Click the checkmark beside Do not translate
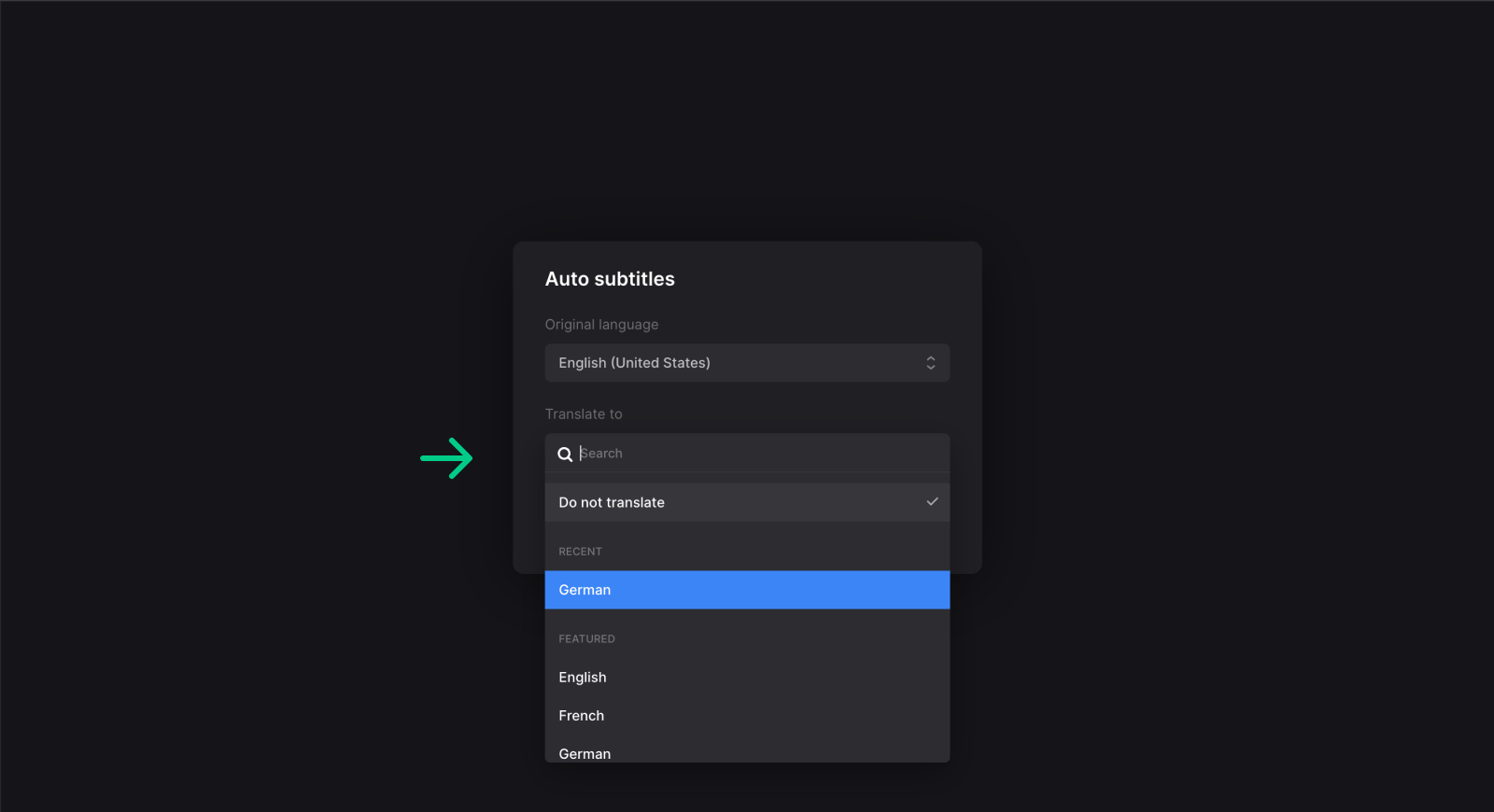Screen dimensions: 1494x812 click(x=932, y=502)
